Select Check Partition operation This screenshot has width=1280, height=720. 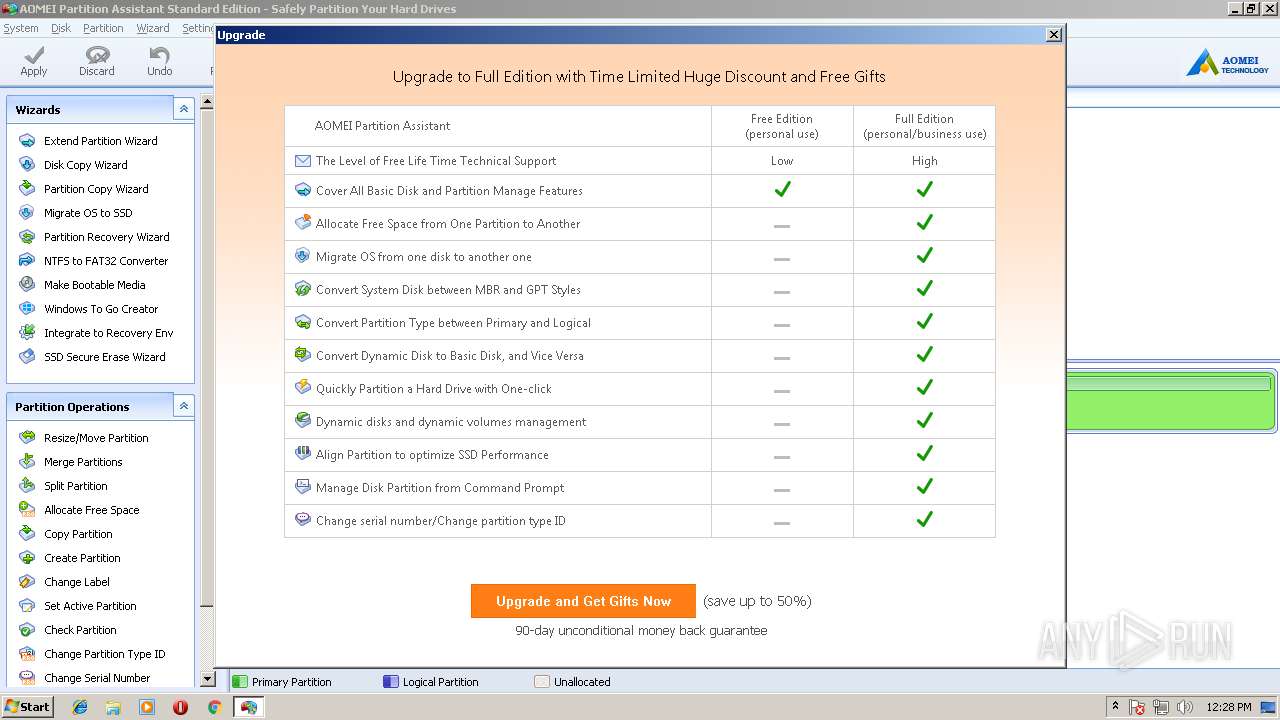tap(80, 630)
